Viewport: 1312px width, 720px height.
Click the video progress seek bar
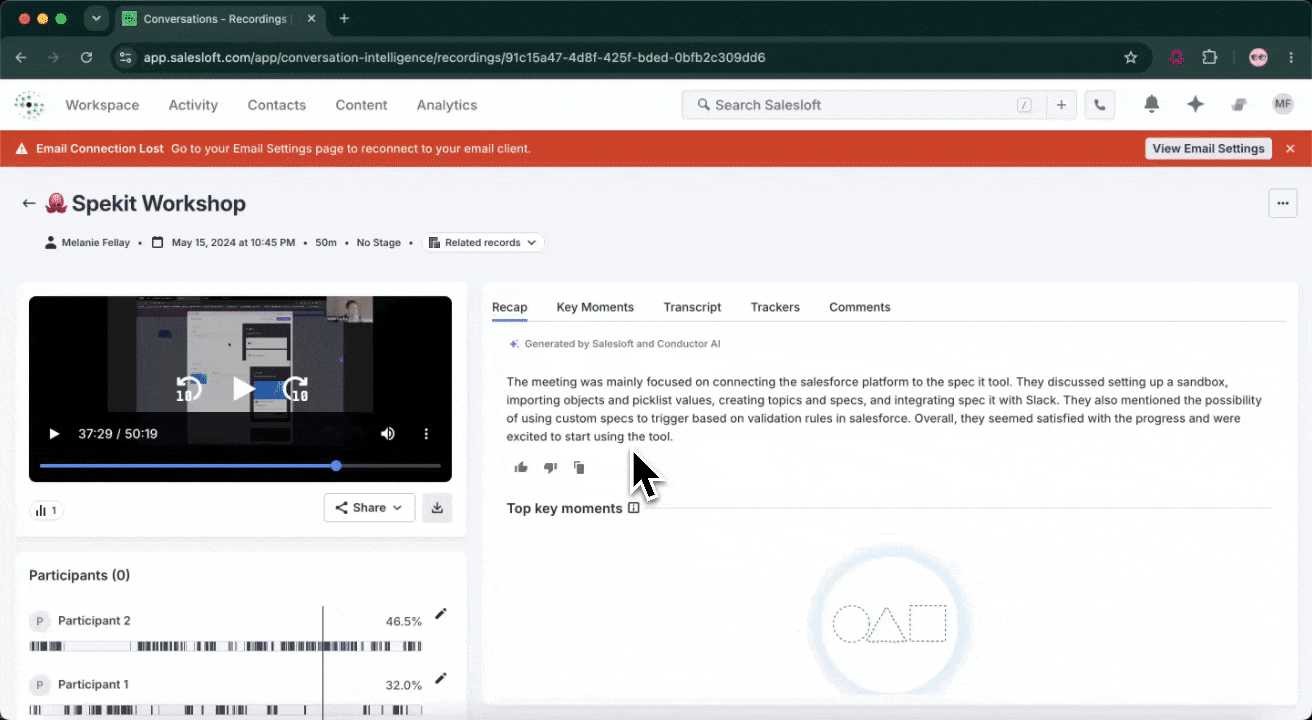point(240,465)
